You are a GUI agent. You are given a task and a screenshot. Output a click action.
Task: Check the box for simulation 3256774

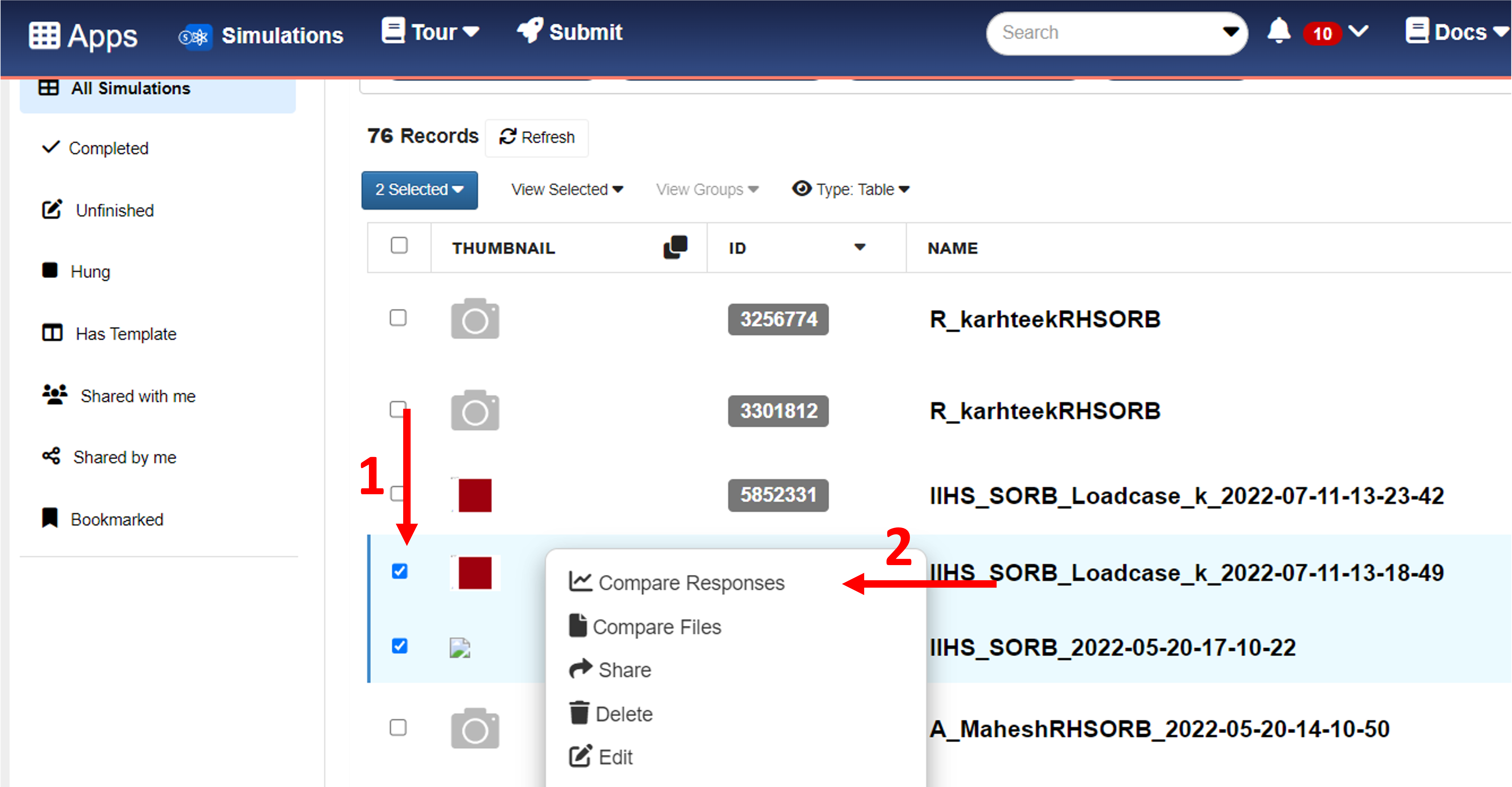coord(398,317)
